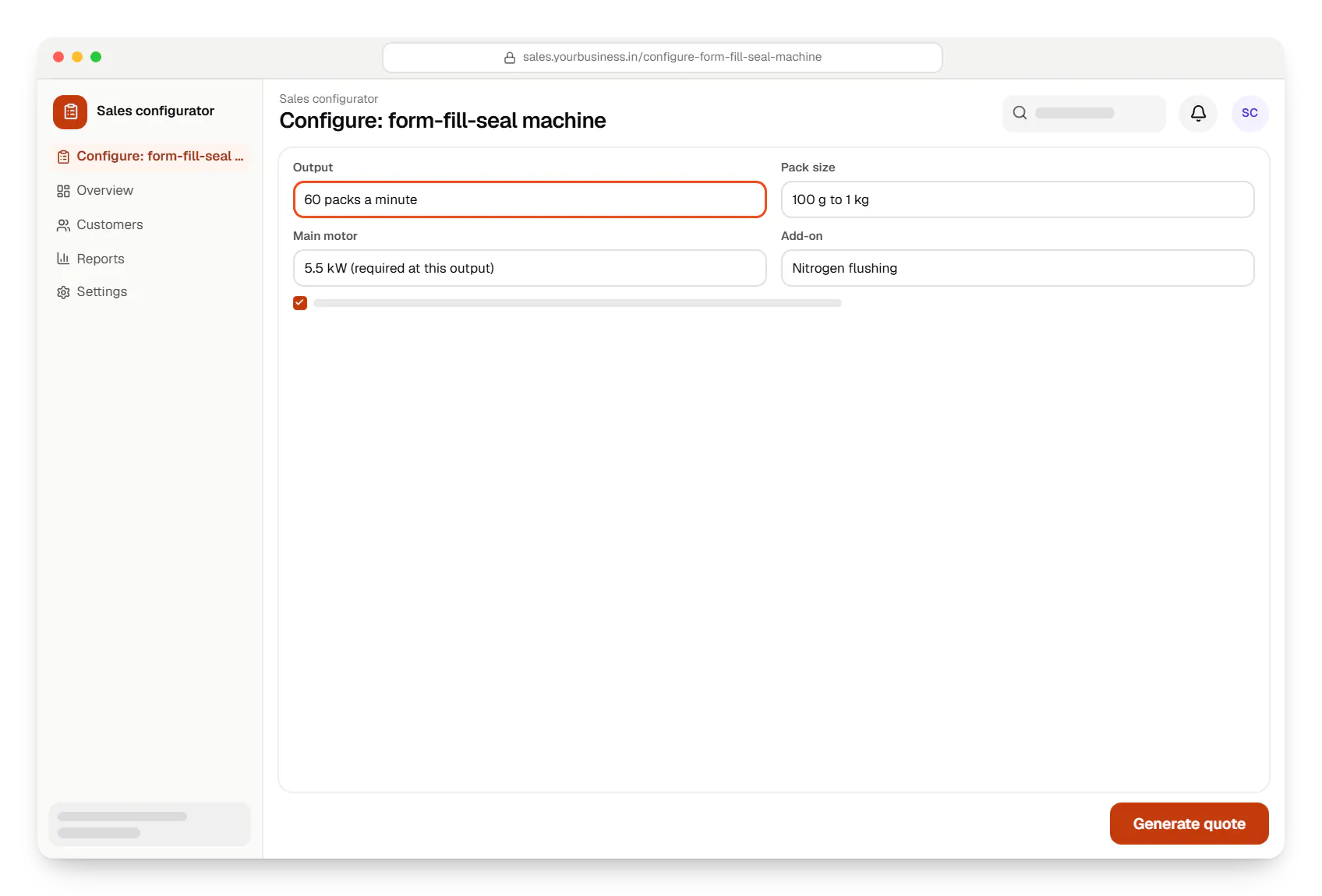The image size is (1322, 896).
Task: Click the Main motor field label
Action: tap(325, 236)
